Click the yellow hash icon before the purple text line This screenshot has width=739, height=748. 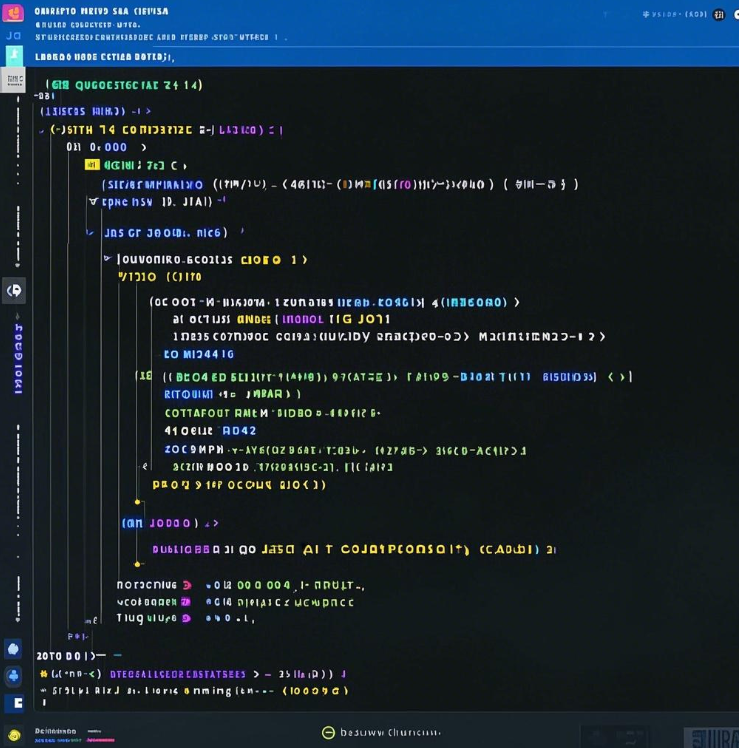click(44, 674)
